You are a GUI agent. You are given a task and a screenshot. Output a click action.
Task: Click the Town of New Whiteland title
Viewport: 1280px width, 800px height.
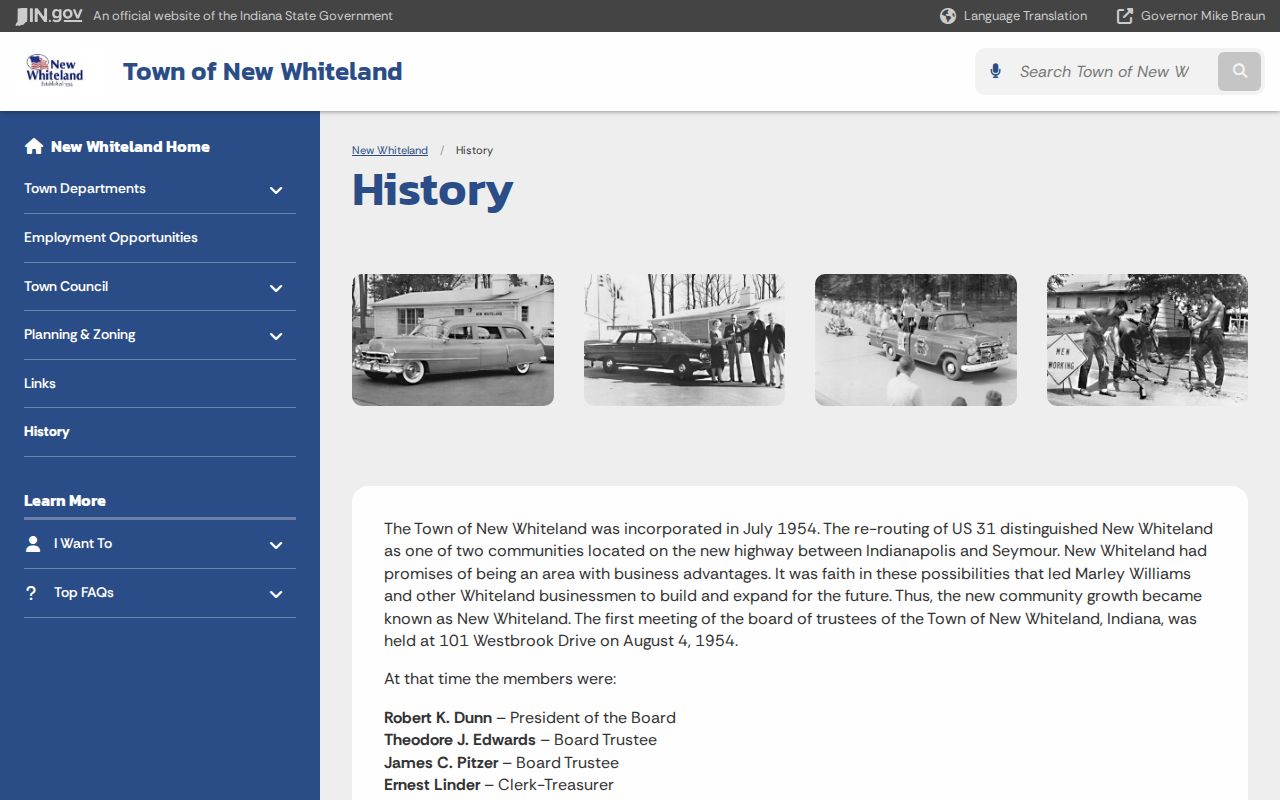pyautogui.click(x=263, y=71)
